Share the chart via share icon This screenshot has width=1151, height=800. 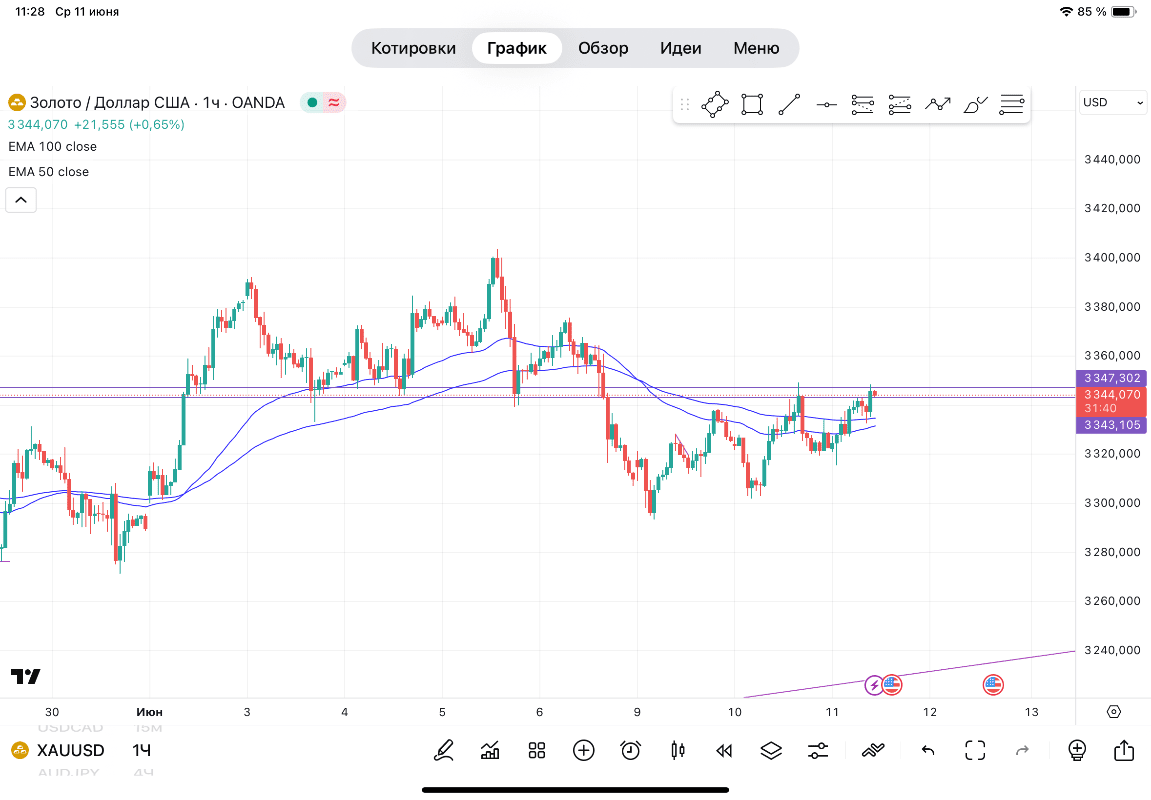point(1124,749)
